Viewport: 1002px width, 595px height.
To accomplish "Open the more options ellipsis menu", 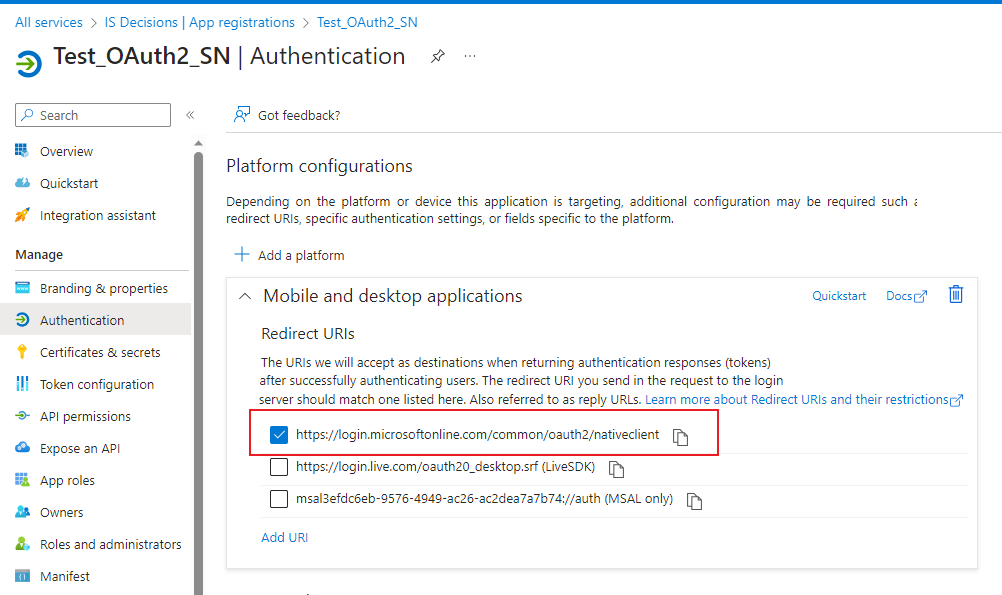I will click(x=470, y=56).
